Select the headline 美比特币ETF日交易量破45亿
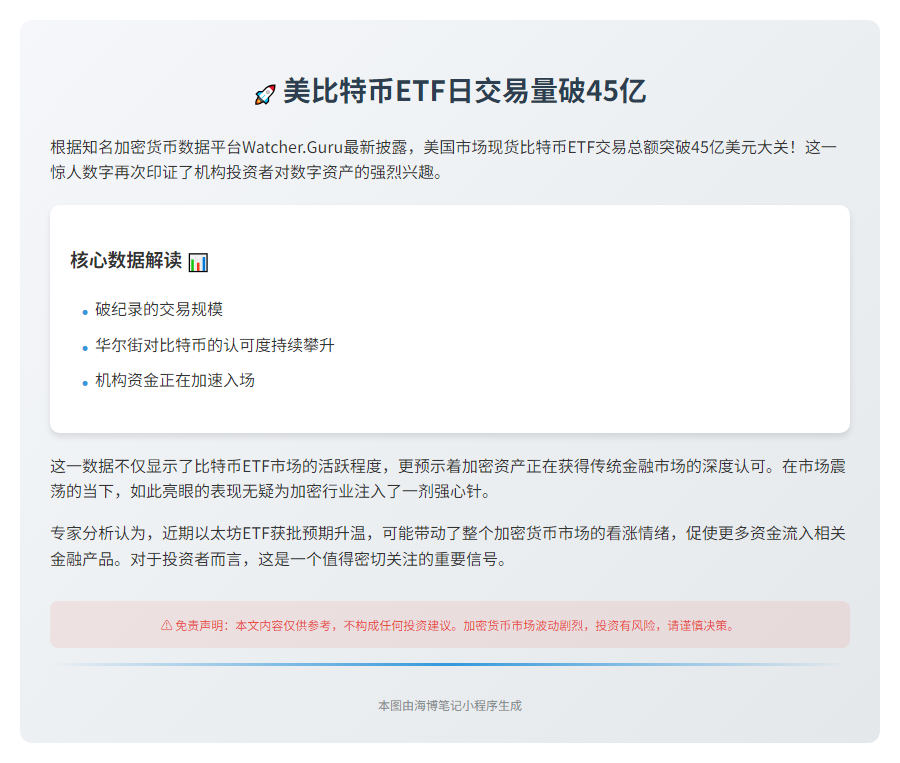 coord(464,91)
